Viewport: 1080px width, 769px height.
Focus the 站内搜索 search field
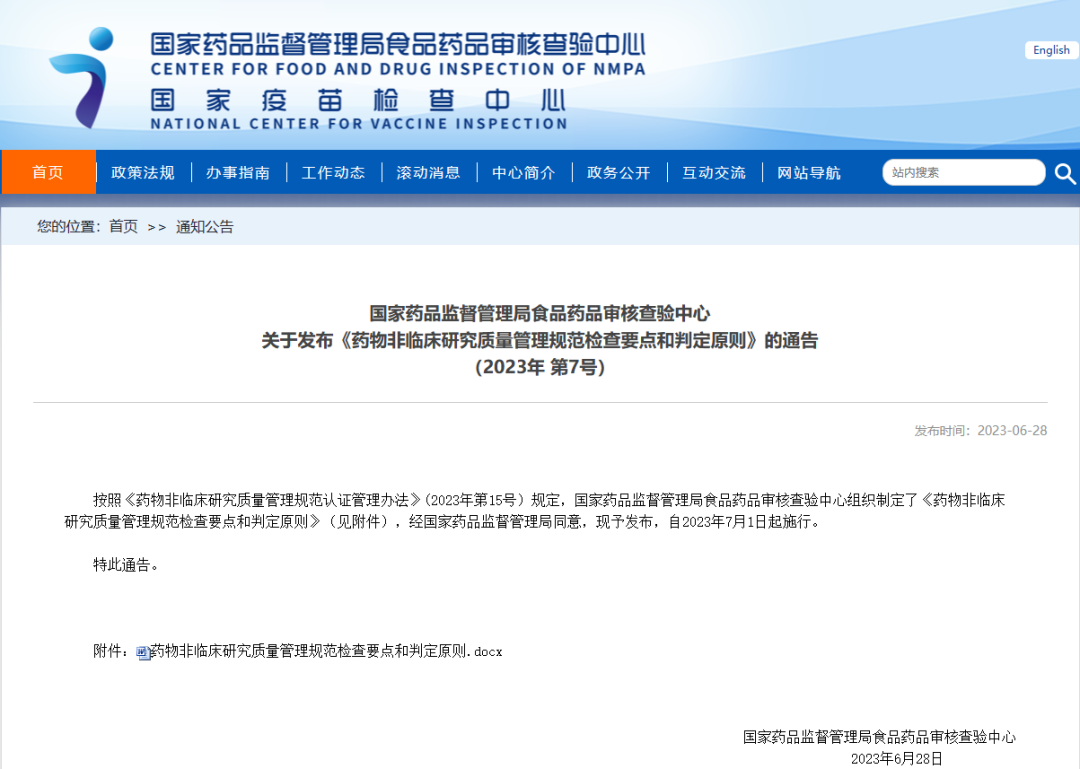click(962, 172)
